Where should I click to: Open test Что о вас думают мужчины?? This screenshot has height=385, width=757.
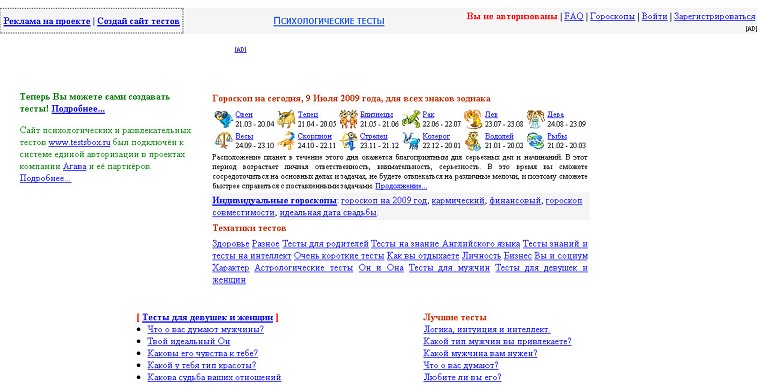206,329
